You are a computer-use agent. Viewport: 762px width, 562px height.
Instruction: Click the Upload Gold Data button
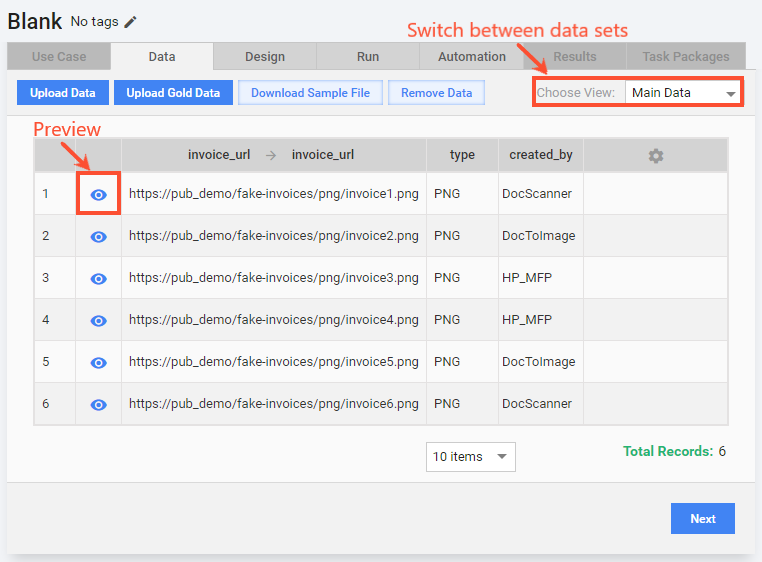[173, 92]
